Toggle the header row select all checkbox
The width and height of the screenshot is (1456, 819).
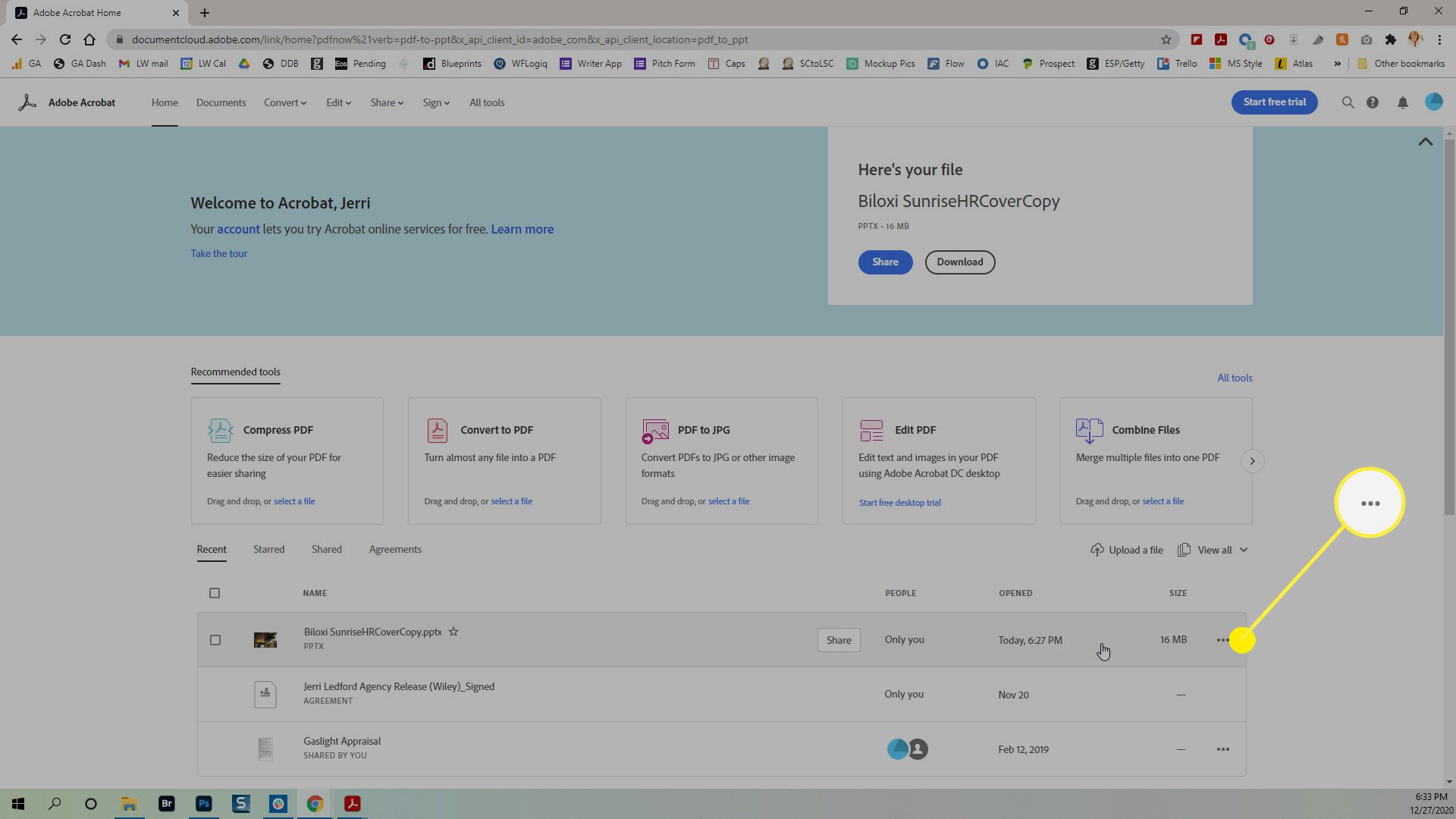coord(214,592)
